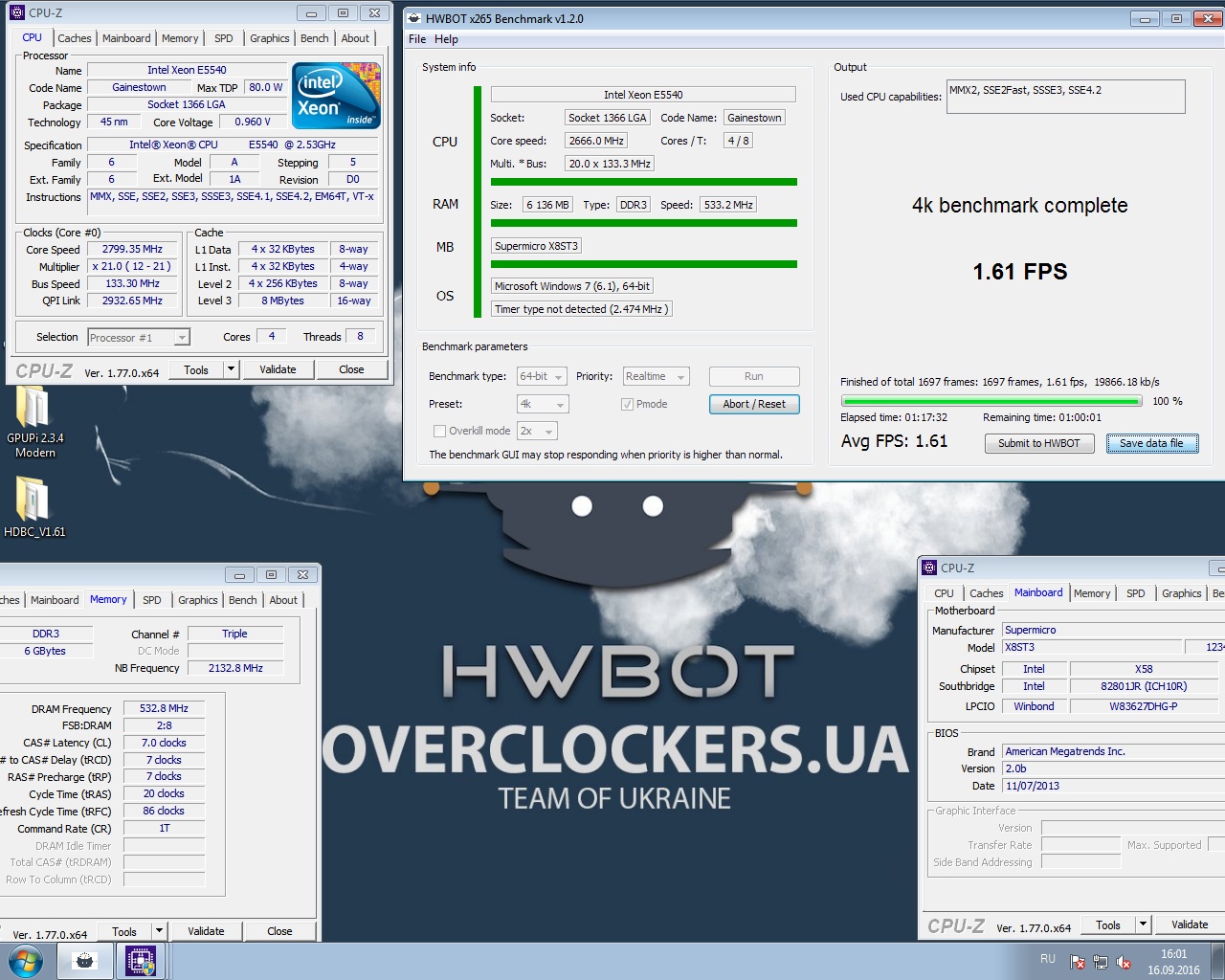Image resolution: width=1225 pixels, height=980 pixels.
Task: Click the Elapsed time 01:17:32 text
Action: [x=894, y=417]
